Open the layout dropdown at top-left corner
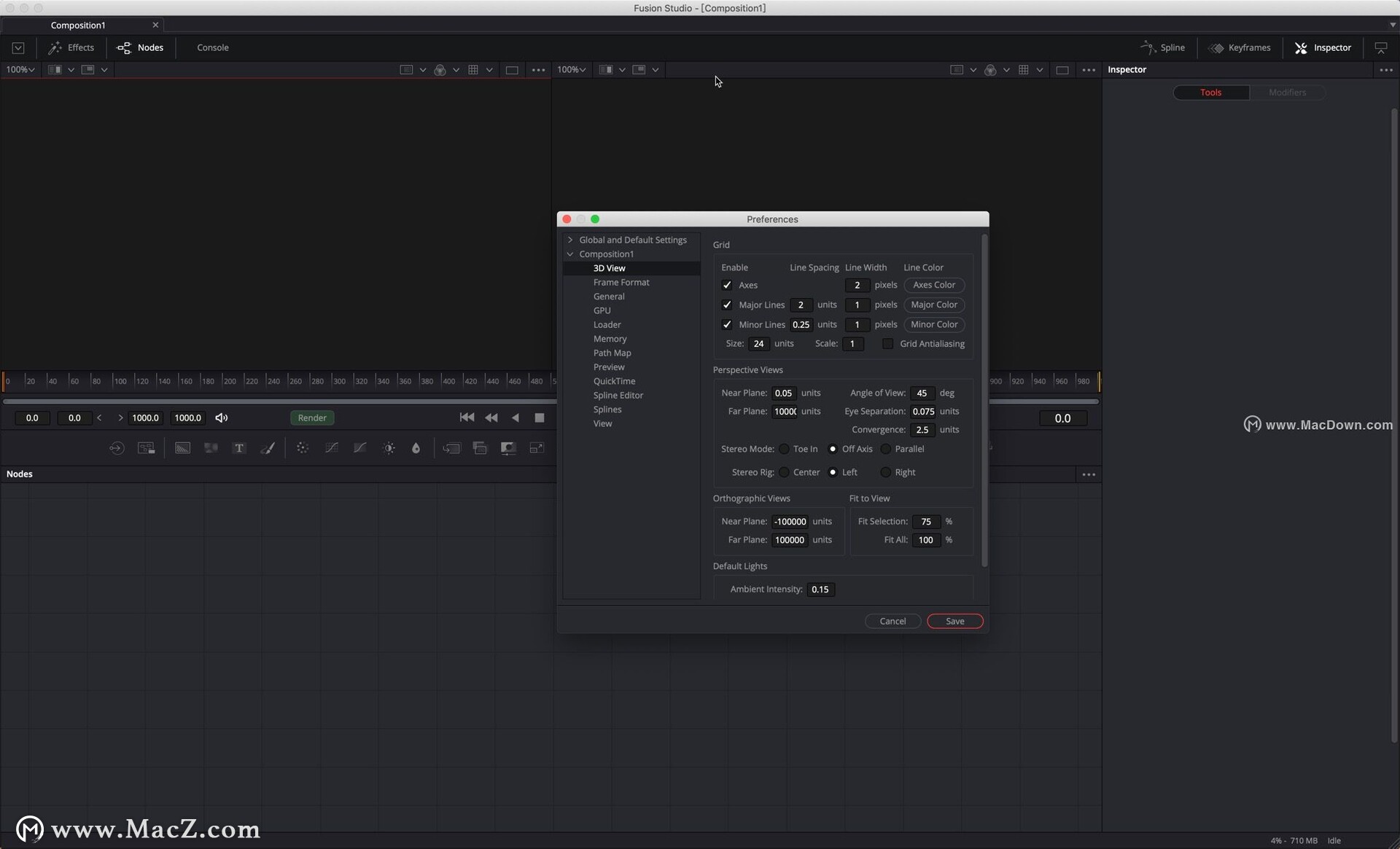 [18, 48]
